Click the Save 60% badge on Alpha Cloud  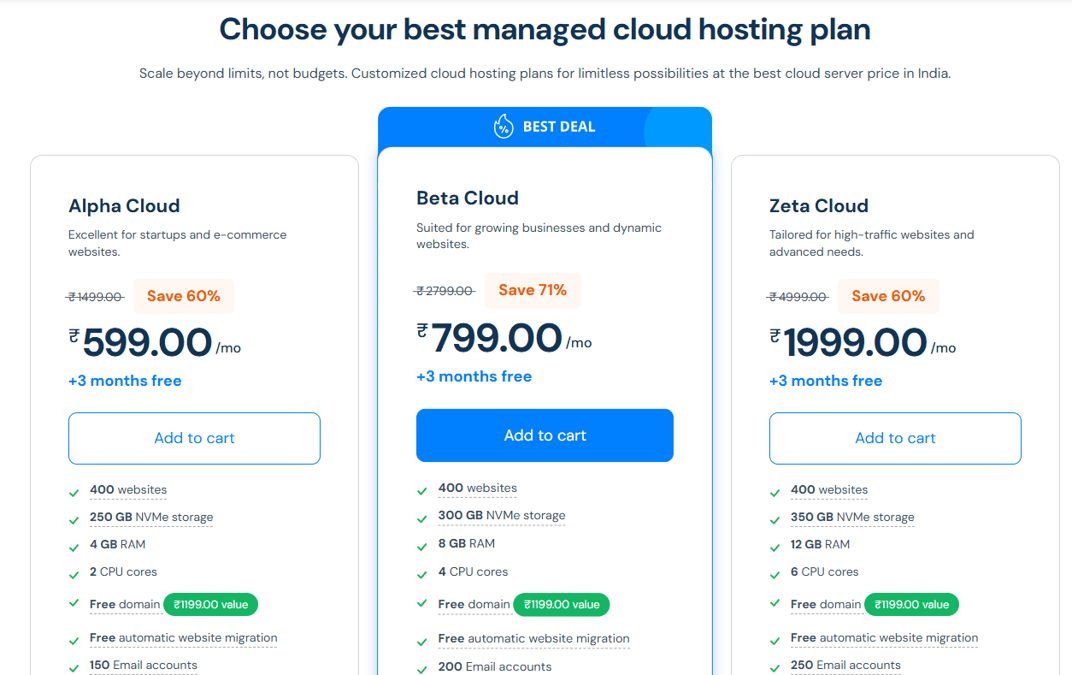point(184,295)
